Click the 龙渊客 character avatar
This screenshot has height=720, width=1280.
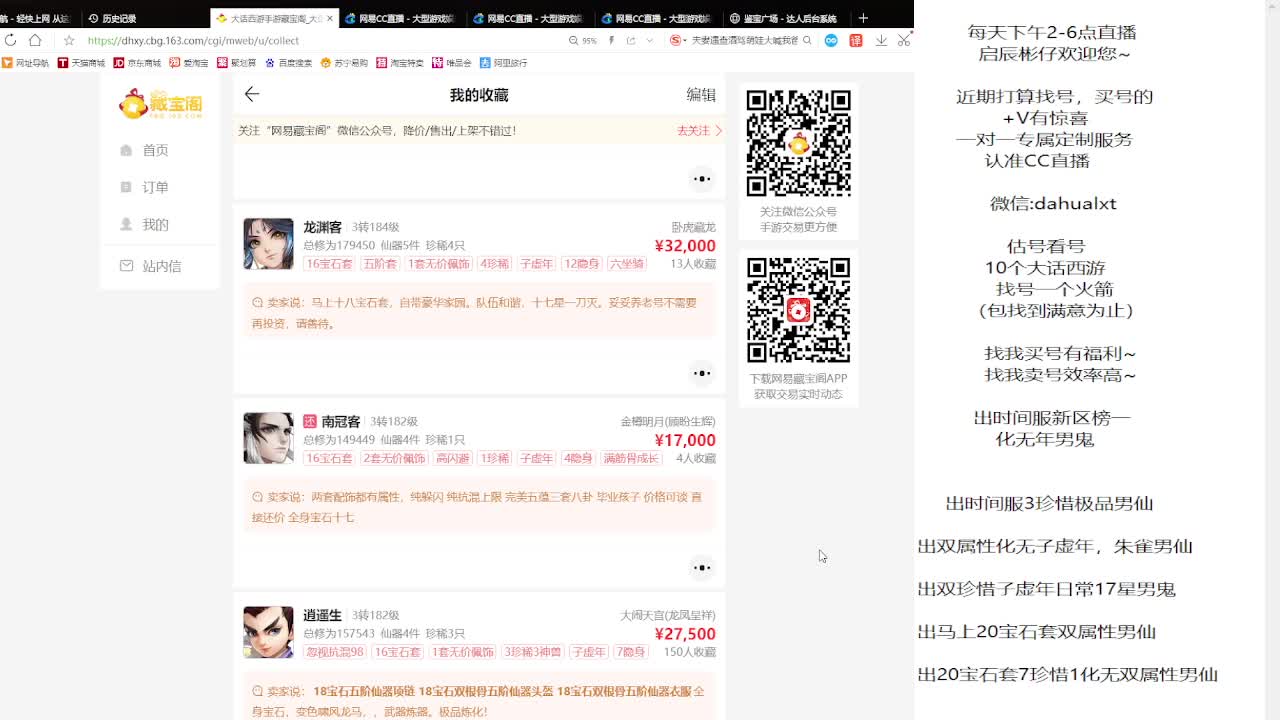pos(269,244)
